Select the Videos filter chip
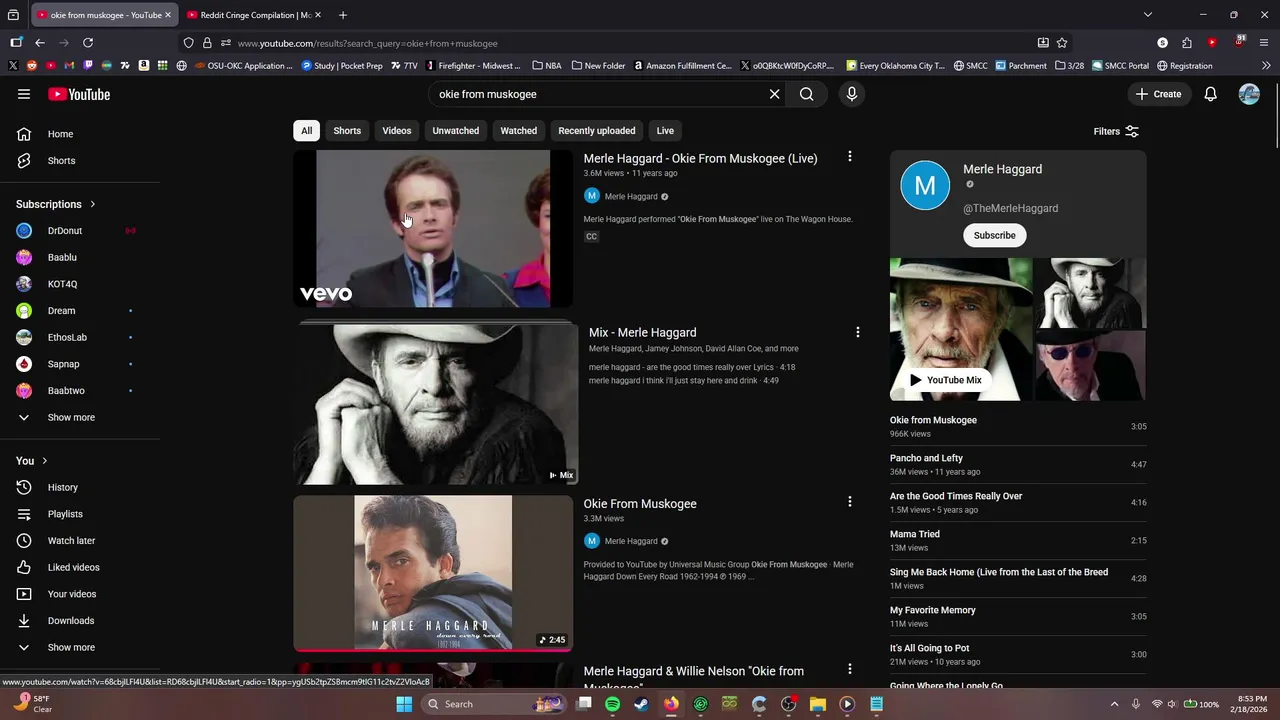 (396, 131)
